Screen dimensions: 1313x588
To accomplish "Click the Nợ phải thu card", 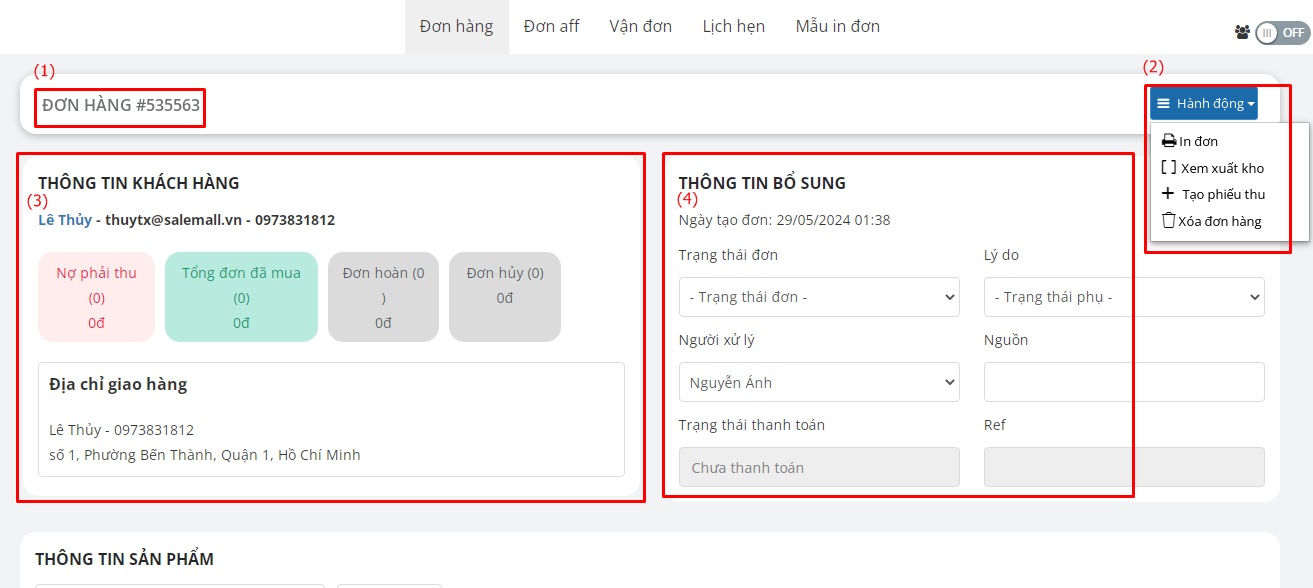I will pos(96,297).
